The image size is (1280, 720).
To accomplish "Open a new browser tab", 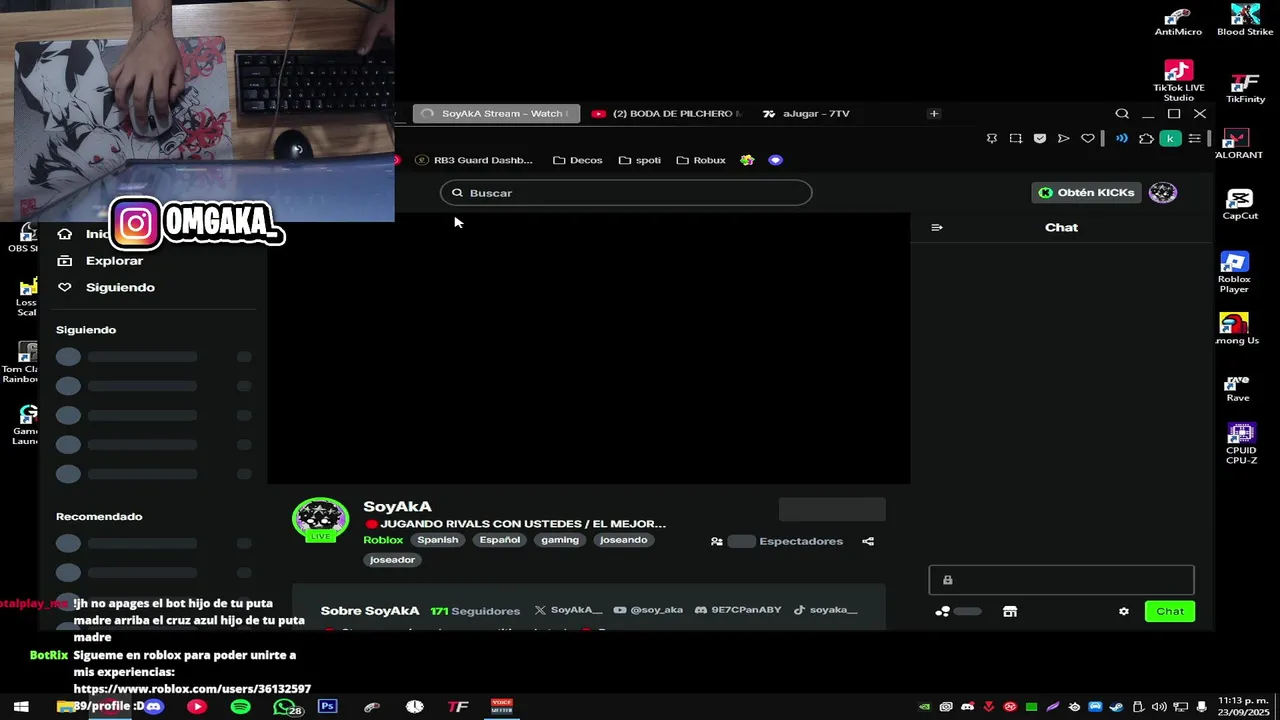I will tap(934, 114).
